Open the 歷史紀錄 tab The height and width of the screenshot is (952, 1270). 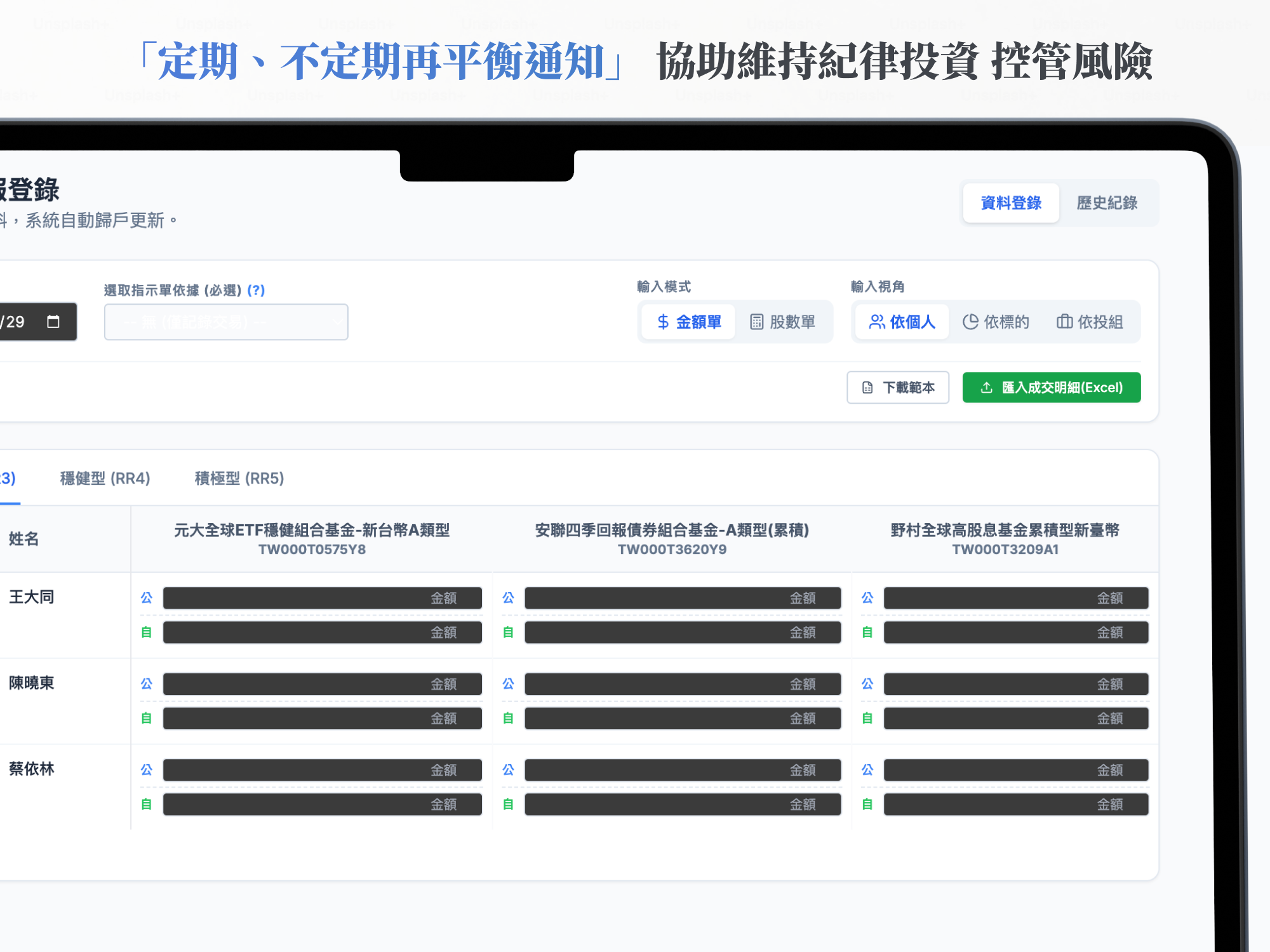1107,203
